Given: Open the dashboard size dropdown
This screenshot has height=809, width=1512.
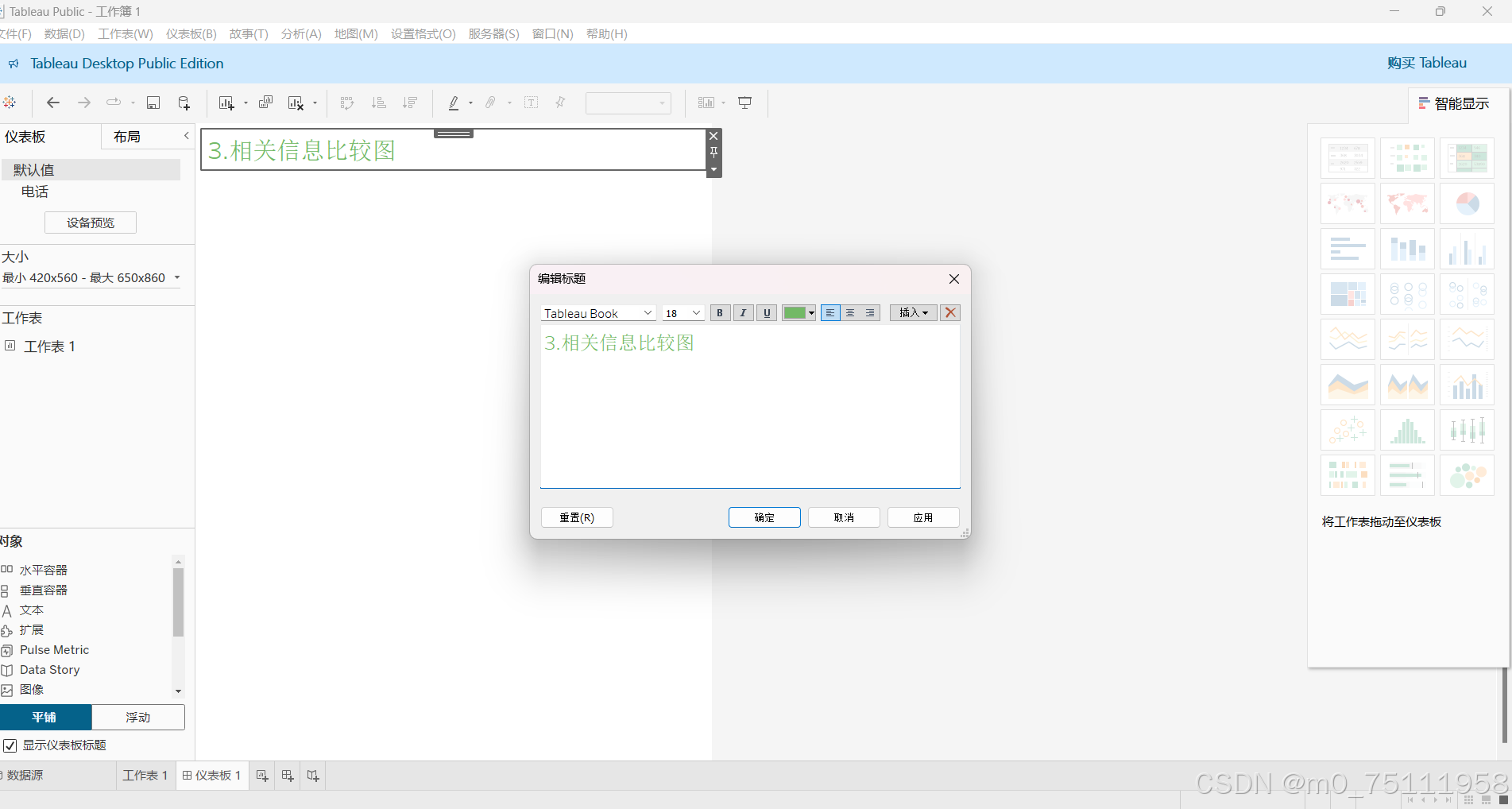Looking at the screenshot, I should pyautogui.click(x=91, y=278).
